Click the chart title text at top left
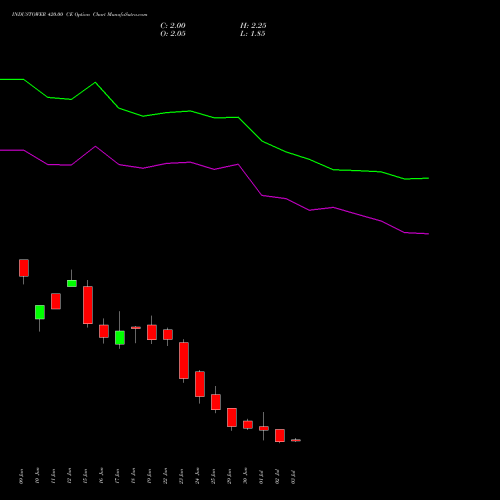 (x=79, y=14)
